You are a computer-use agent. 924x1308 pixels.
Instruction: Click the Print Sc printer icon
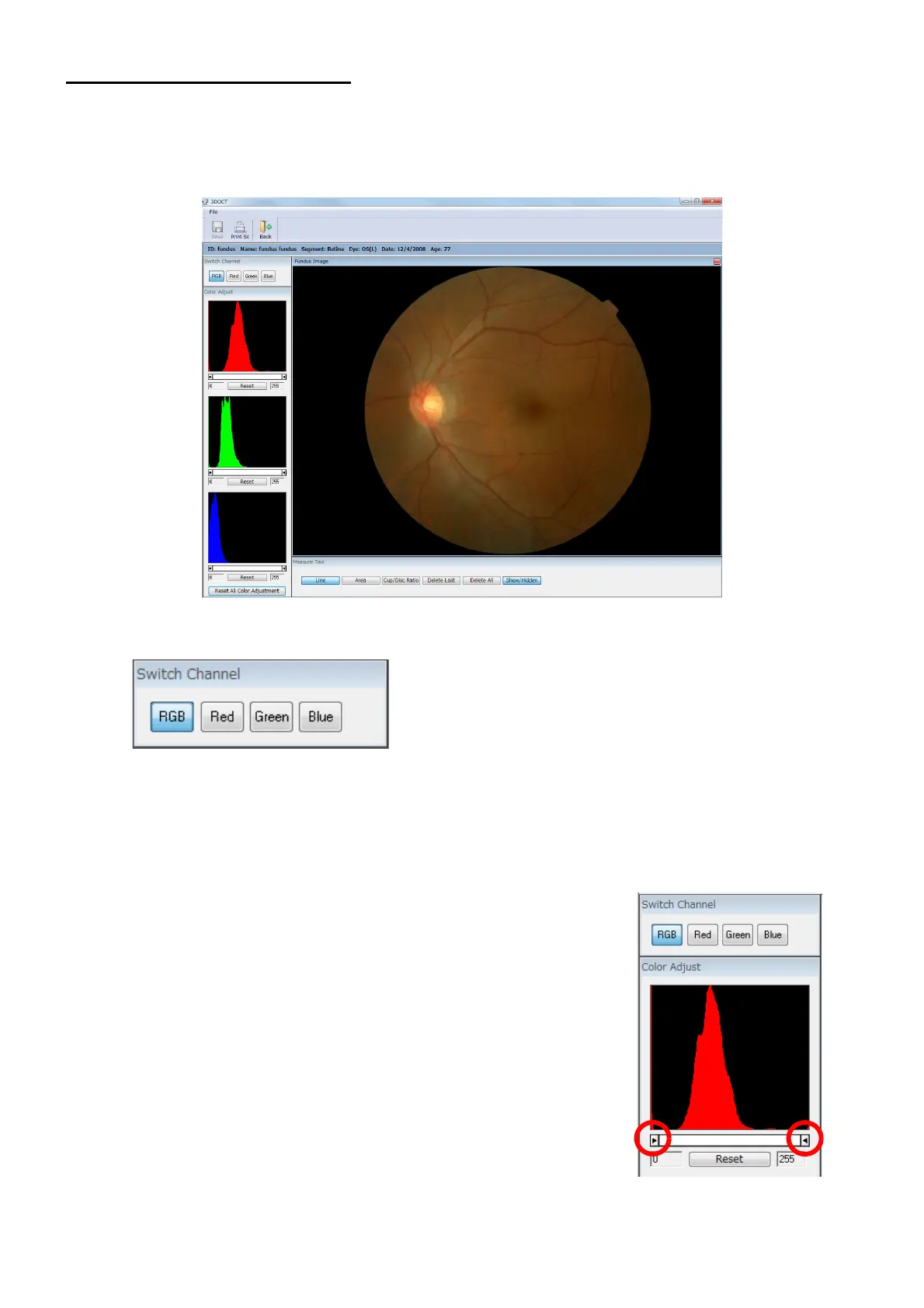240,227
